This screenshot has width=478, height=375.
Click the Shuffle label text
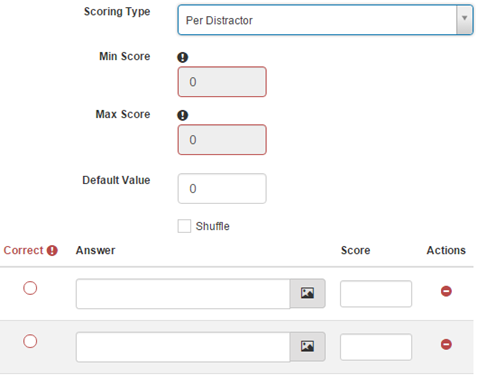[213, 226]
